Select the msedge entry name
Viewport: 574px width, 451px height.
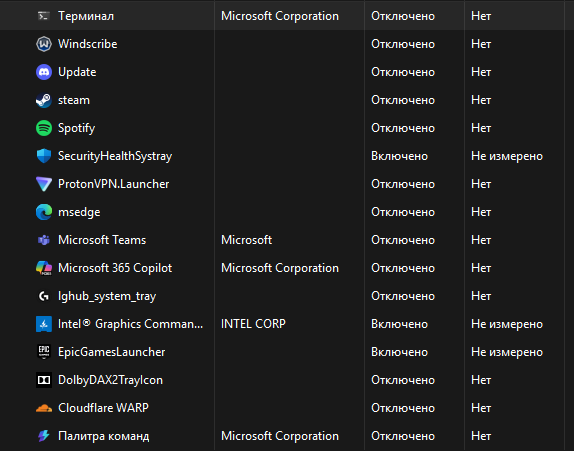(79, 212)
